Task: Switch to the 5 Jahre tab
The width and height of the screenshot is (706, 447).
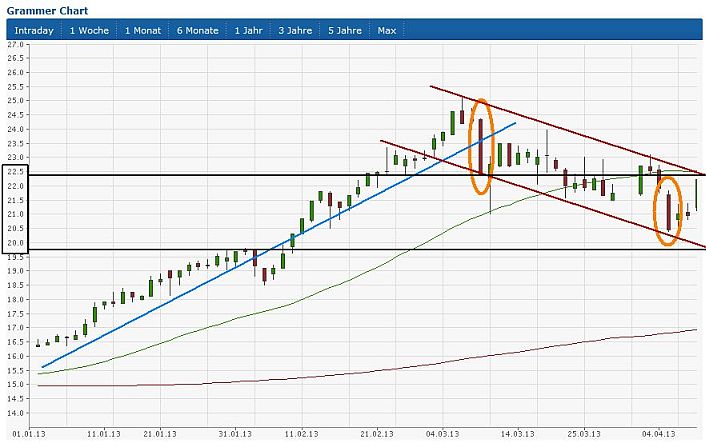Action: (344, 30)
